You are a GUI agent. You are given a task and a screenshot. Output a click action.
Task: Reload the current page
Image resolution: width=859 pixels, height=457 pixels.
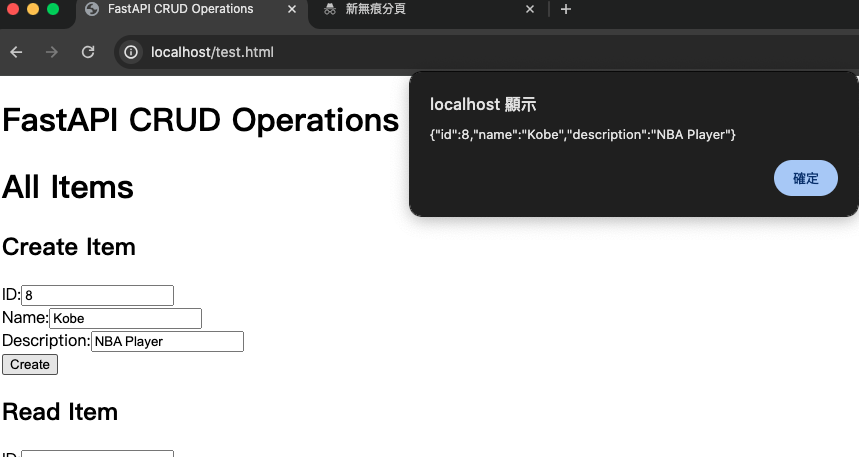pyautogui.click(x=88, y=52)
